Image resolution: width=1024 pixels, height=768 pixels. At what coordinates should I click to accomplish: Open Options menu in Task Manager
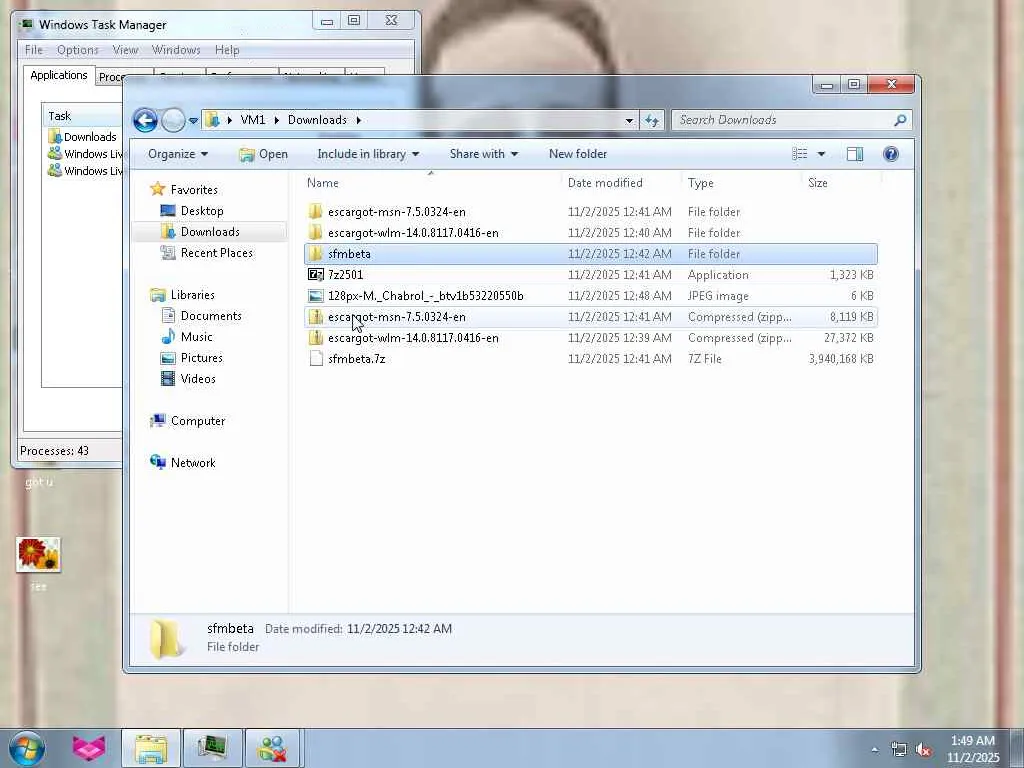tap(77, 50)
